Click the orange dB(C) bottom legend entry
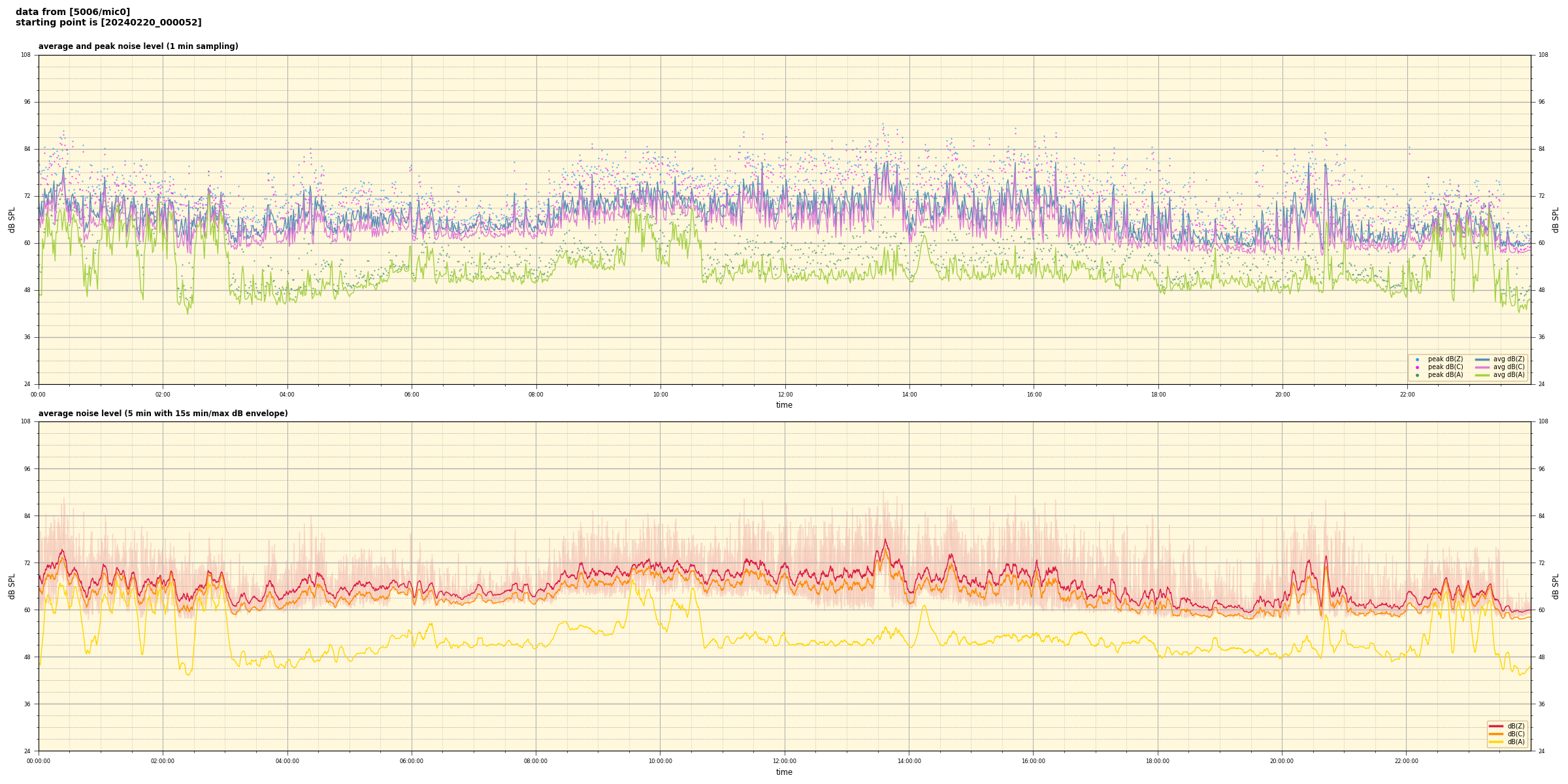This screenshot has width=1568, height=784. coord(1496,734)
